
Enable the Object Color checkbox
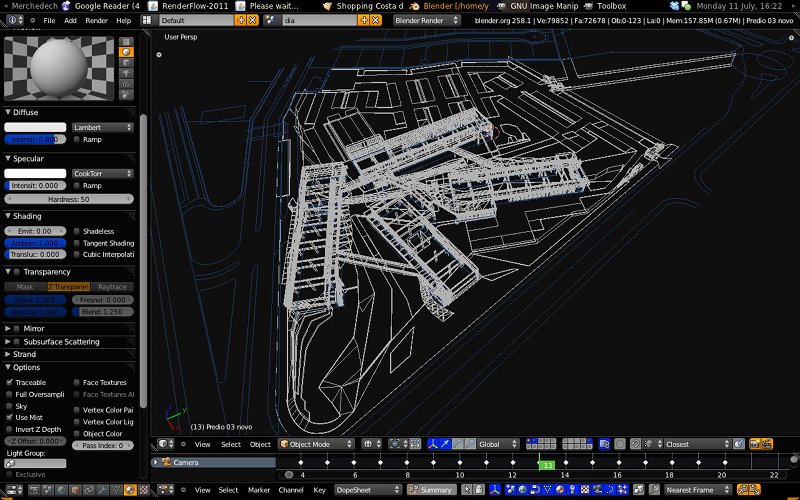click(77, 434)
